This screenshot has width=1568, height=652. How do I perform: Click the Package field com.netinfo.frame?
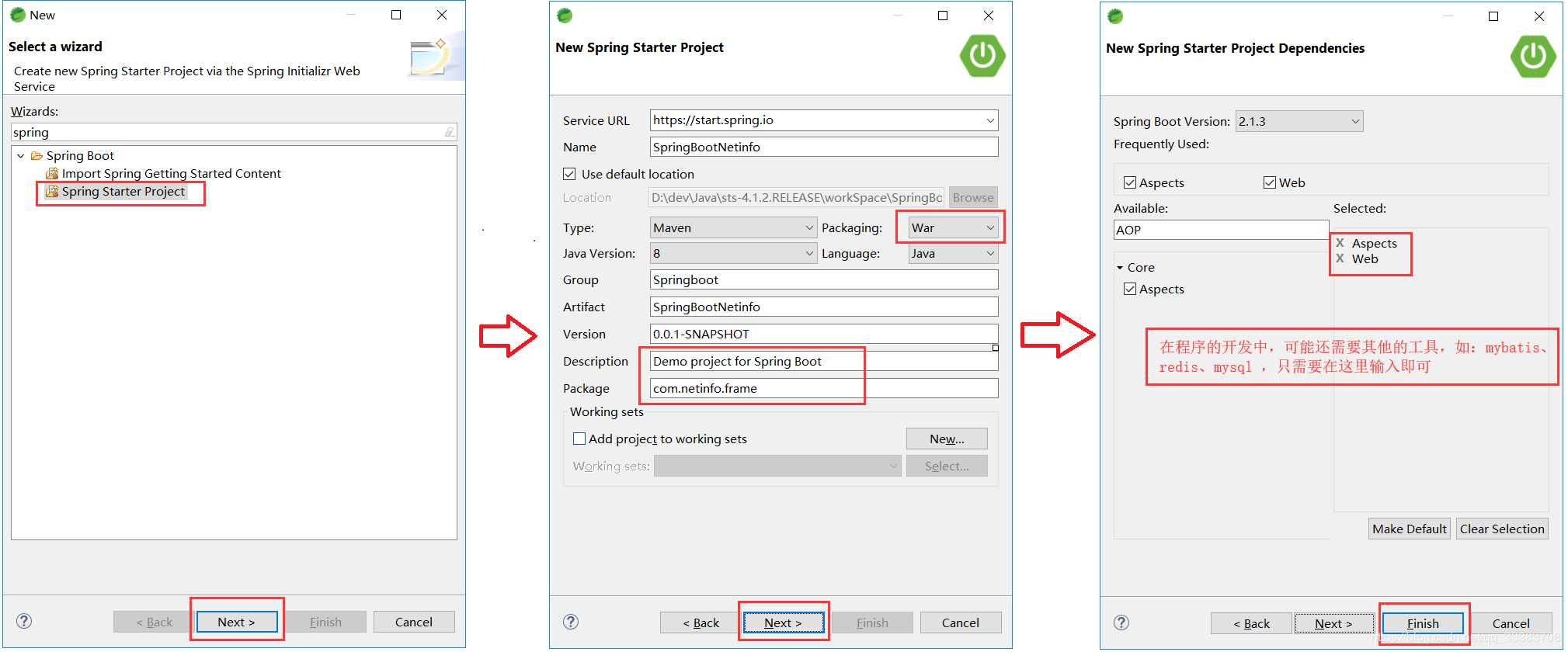coord(823,388)
